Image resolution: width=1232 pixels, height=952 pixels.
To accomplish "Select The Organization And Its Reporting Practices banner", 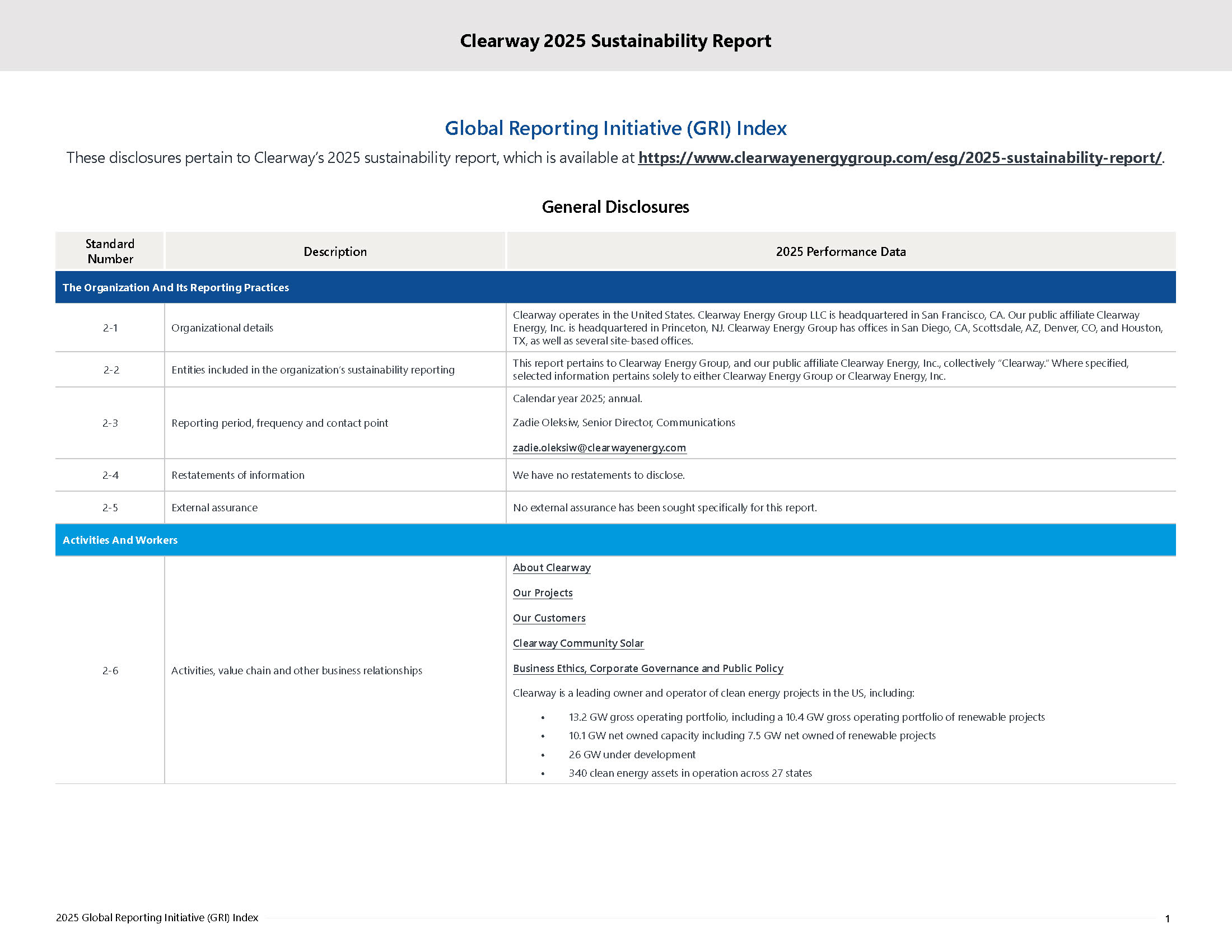I will (175, 288).
